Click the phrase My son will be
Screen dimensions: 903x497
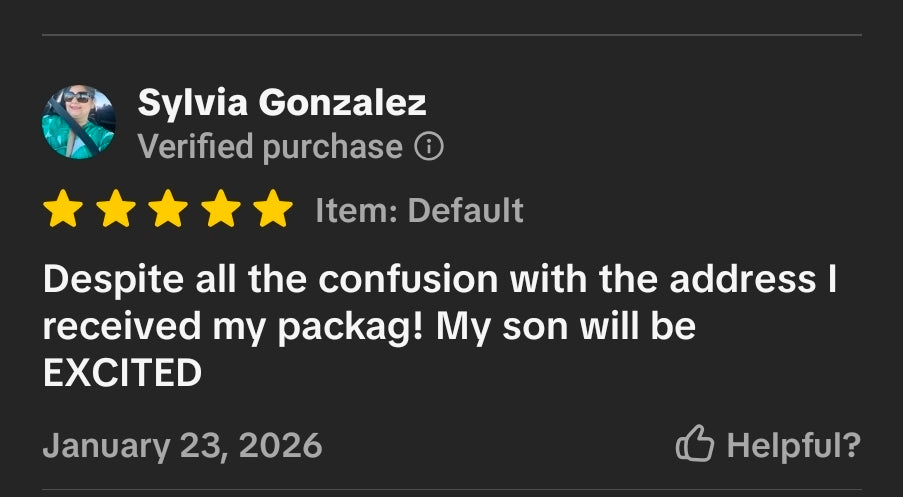pos(566,327)
